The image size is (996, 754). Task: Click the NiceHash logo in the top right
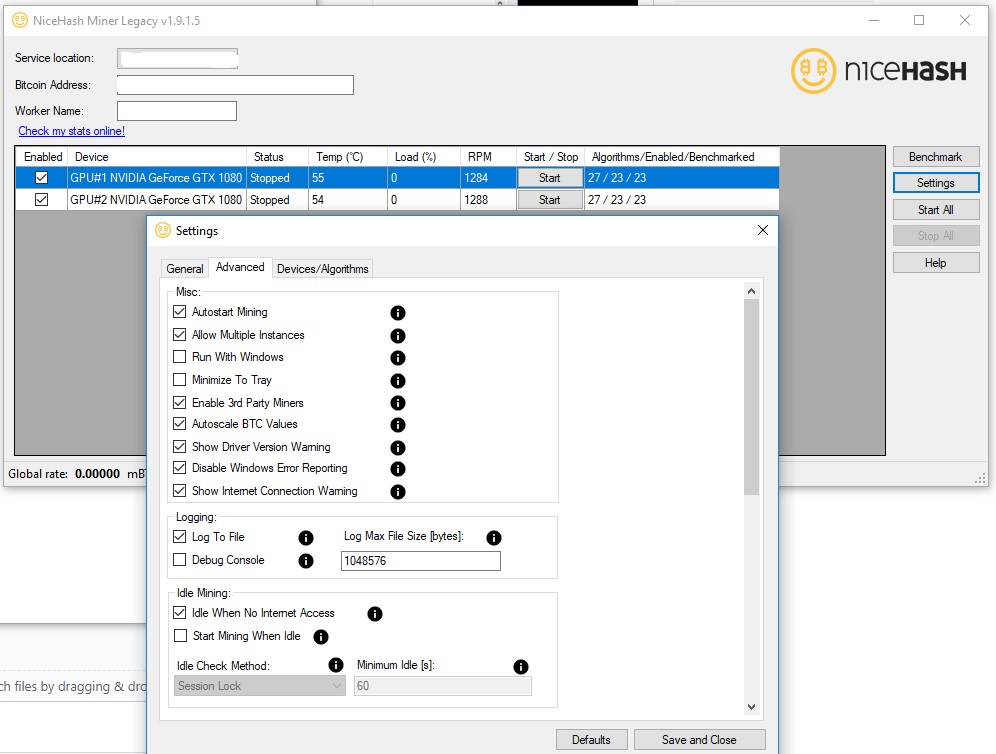(879, 71)
